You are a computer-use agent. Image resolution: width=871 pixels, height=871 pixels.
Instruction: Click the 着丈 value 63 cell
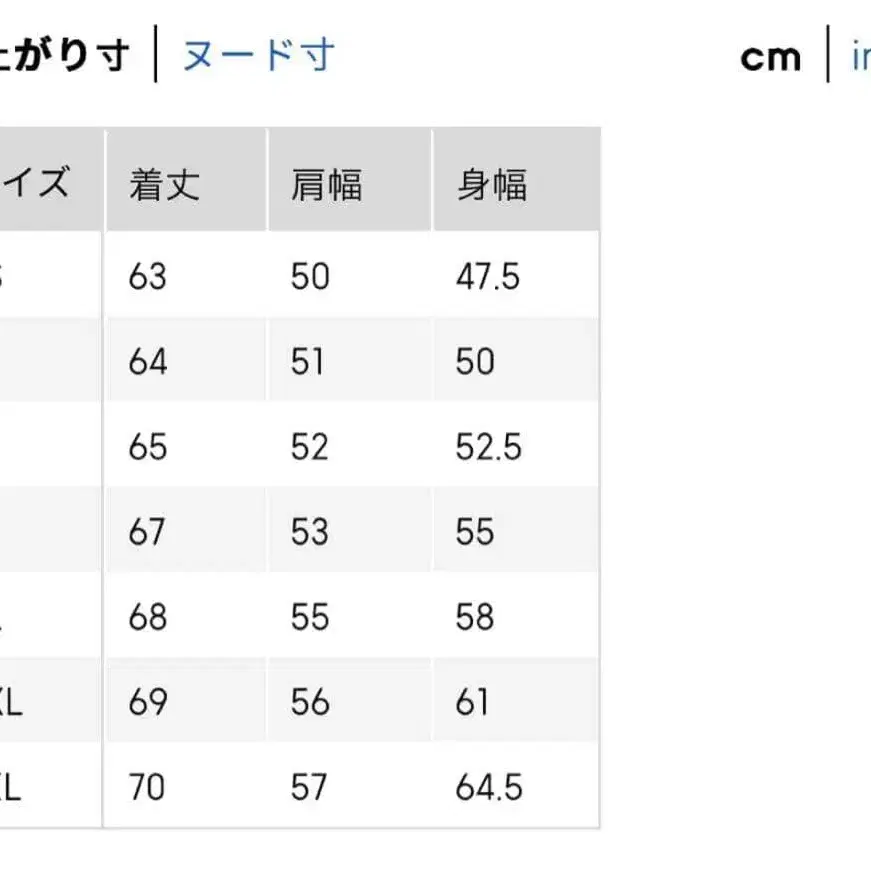[145, 276]
